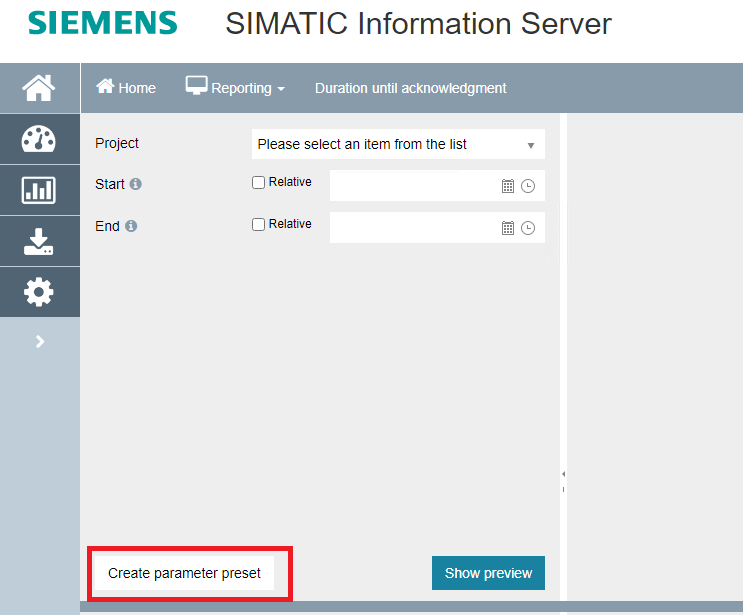Click Create parameter preset button
743x615 pixels.
pyautogui.click(x=184, y=573)
